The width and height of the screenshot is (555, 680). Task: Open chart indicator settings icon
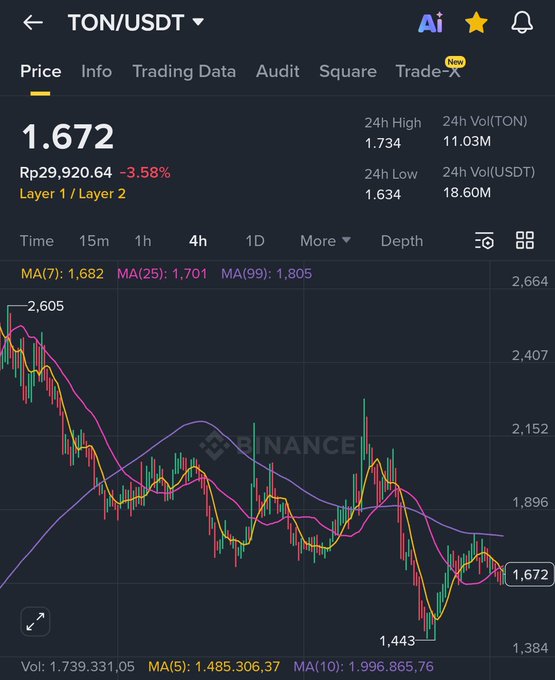click(484, 241)
